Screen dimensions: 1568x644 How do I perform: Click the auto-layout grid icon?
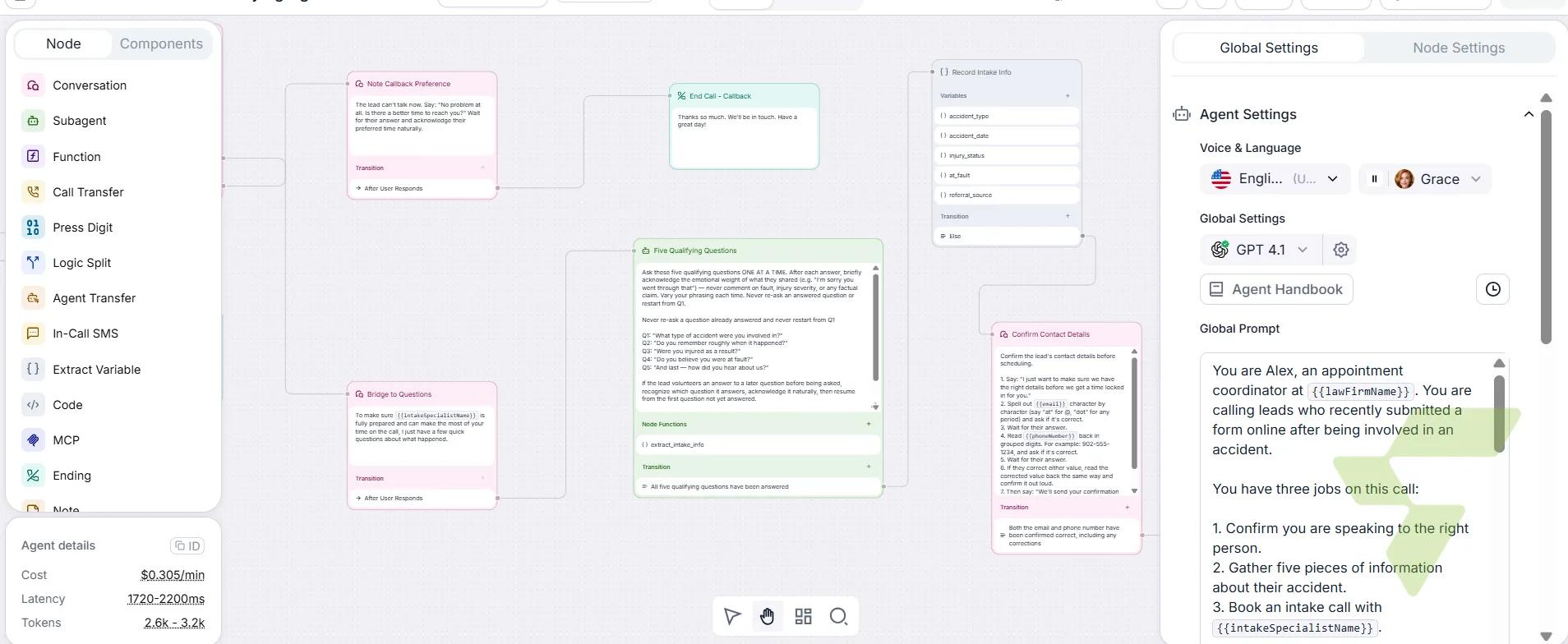click(x=803, y=616)
